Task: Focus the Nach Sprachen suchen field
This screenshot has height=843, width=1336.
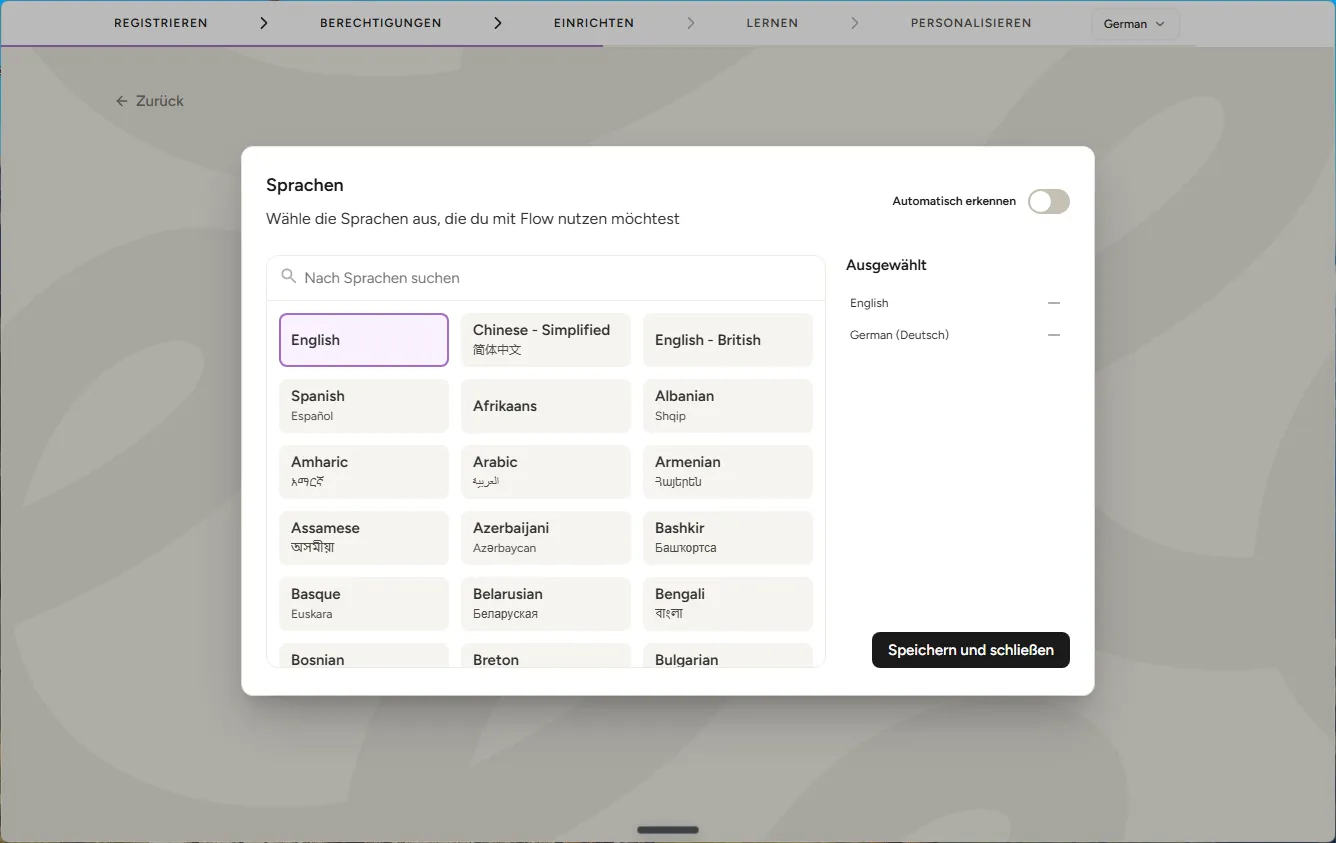Action: [546, 278]
